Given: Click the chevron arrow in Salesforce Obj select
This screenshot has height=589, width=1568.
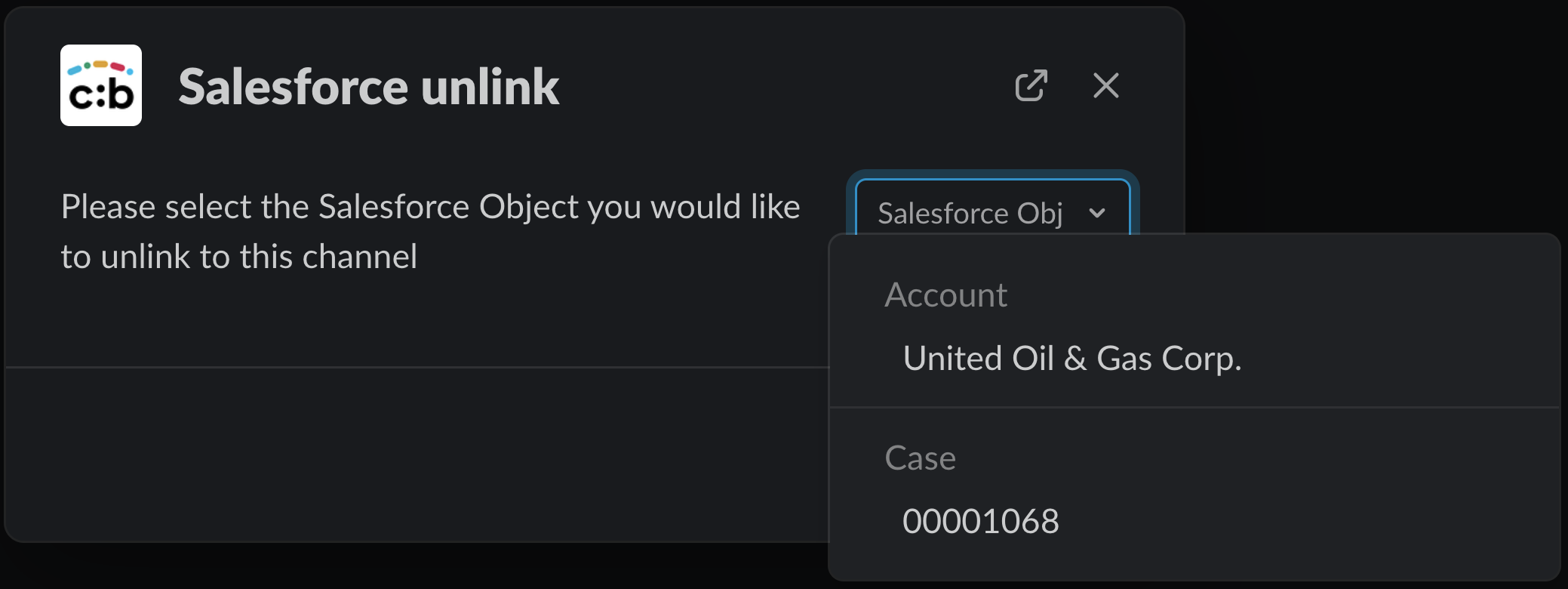Looking at the screenshot, I should 1097,214.
